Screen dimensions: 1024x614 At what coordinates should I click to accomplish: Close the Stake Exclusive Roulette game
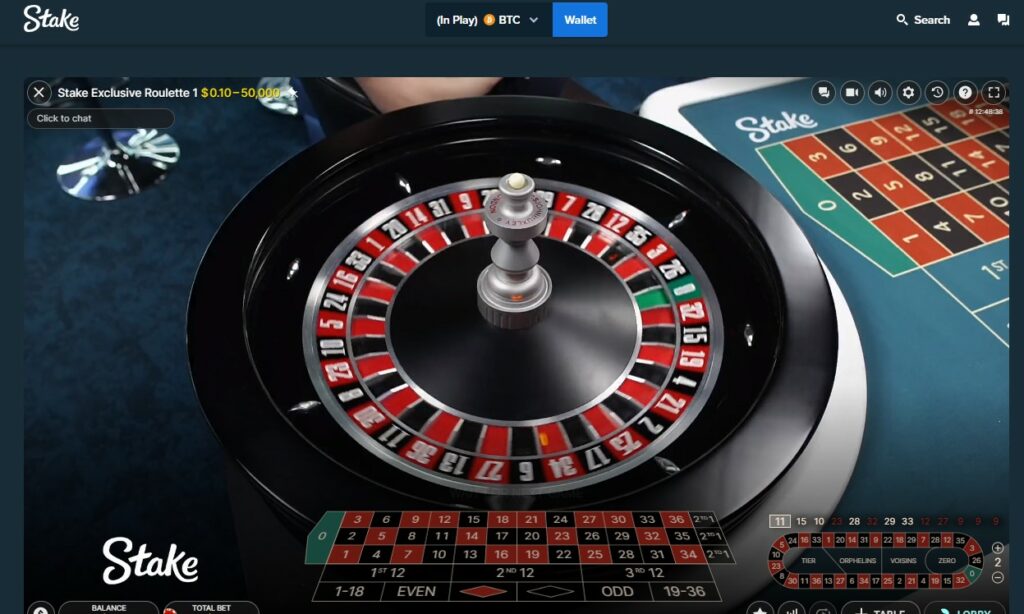tap(39, 93)
